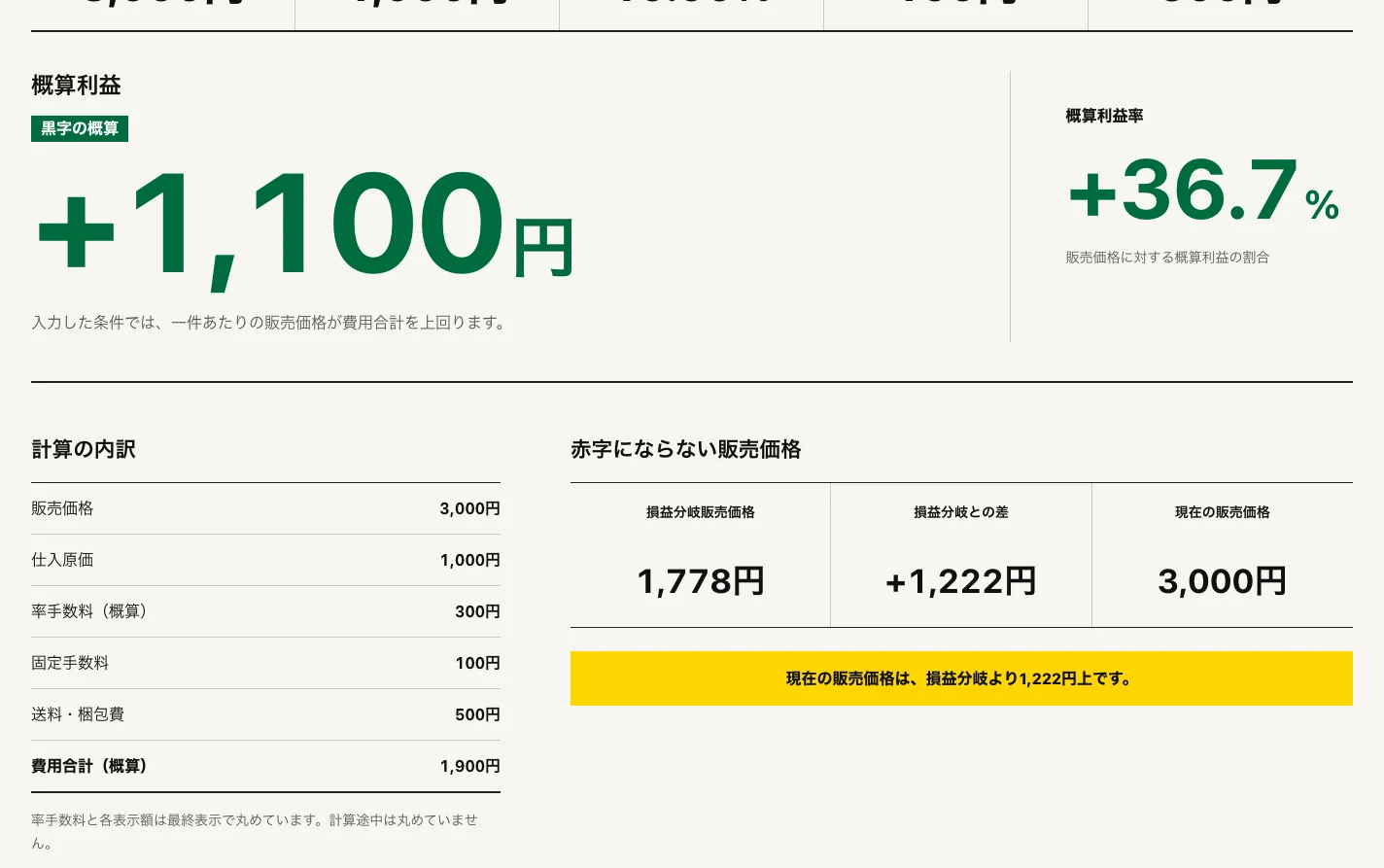The height and width of the screenshot is (868, 1384).
Task: Click the 赤字にならない販売価格 heading
Action: click(x=686, y=449)
